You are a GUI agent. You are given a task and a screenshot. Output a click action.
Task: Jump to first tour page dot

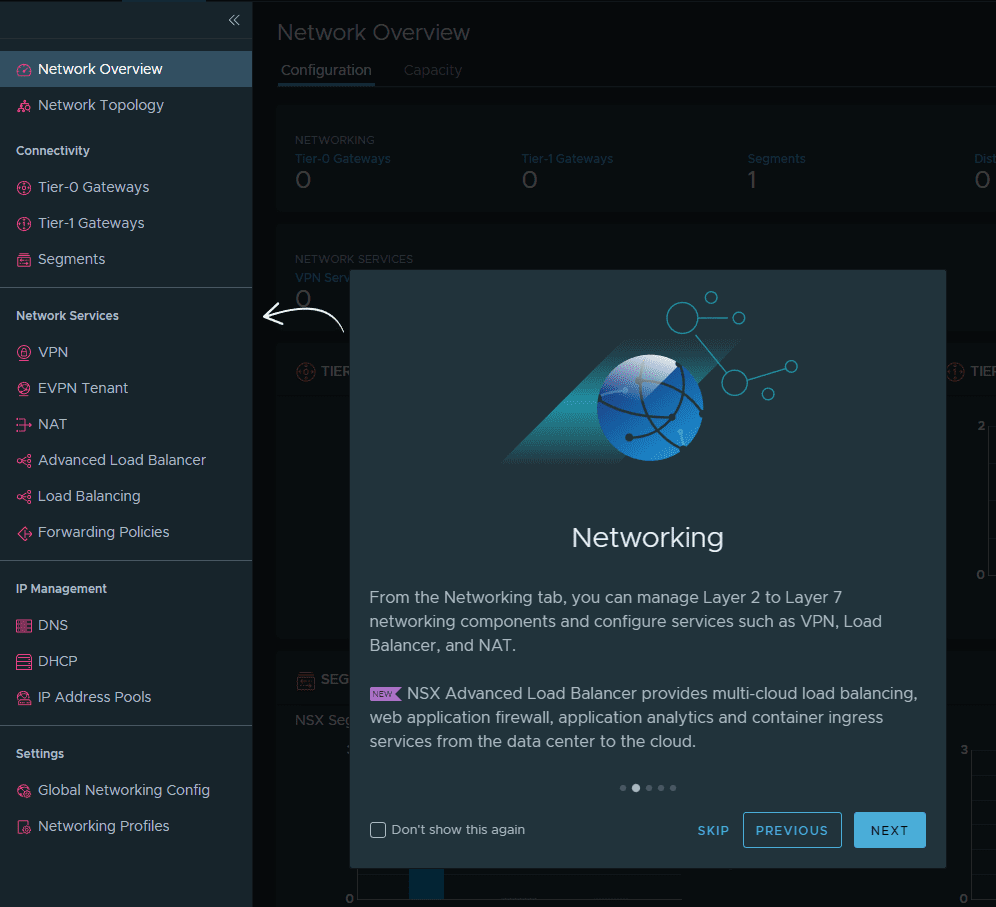(x=622, y=788)
